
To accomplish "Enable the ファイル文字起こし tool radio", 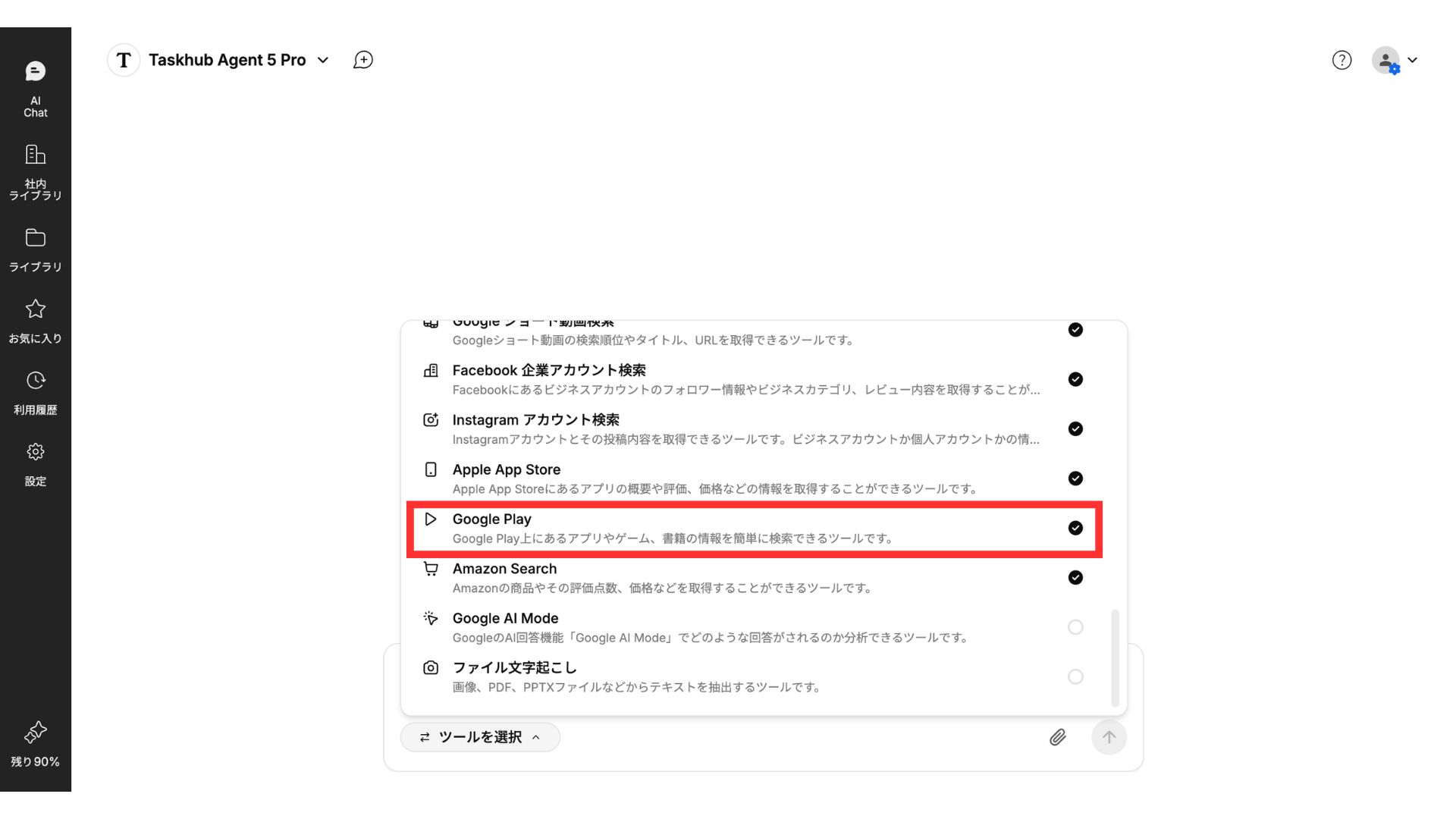I will pyautogui.click(x=1075, y=676).
